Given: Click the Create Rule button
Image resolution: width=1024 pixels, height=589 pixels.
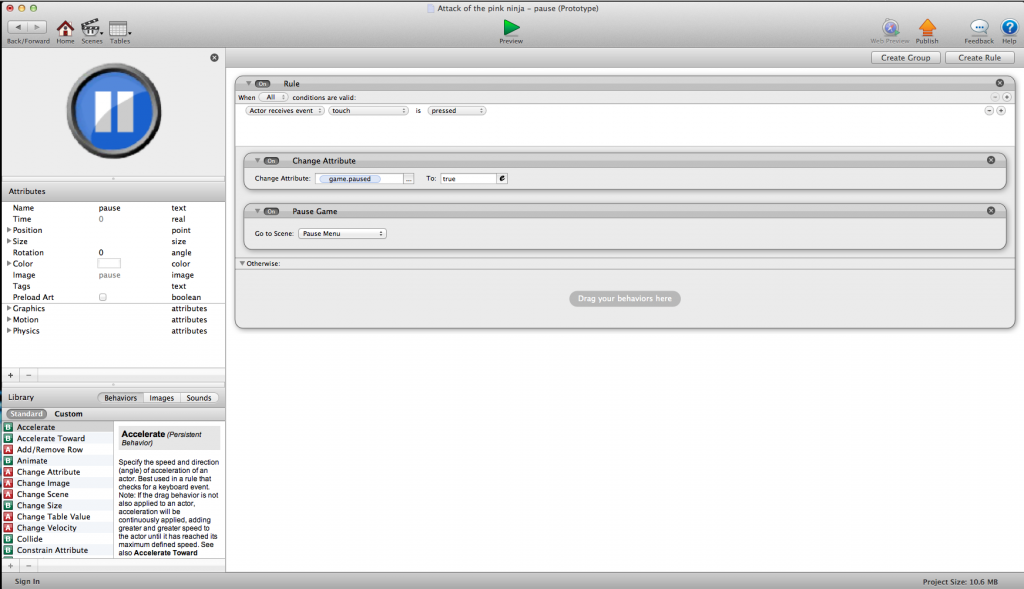Looking at the screenshot, I should pos(979,58).
